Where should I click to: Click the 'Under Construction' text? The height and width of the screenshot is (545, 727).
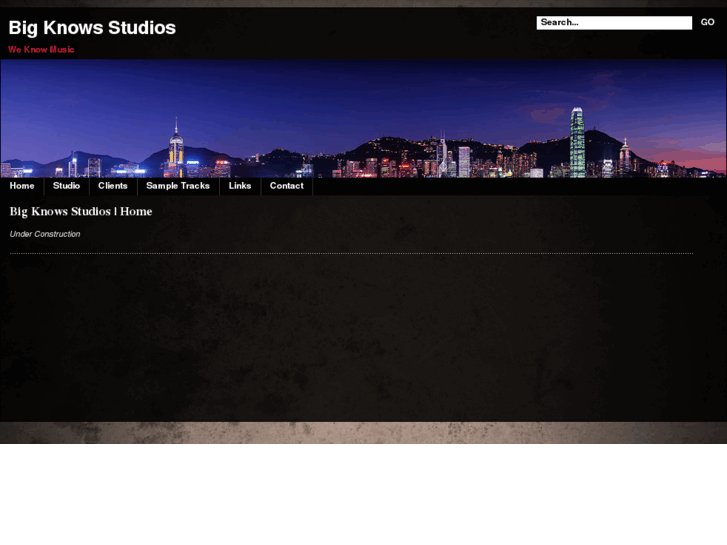tap(45, 234)
